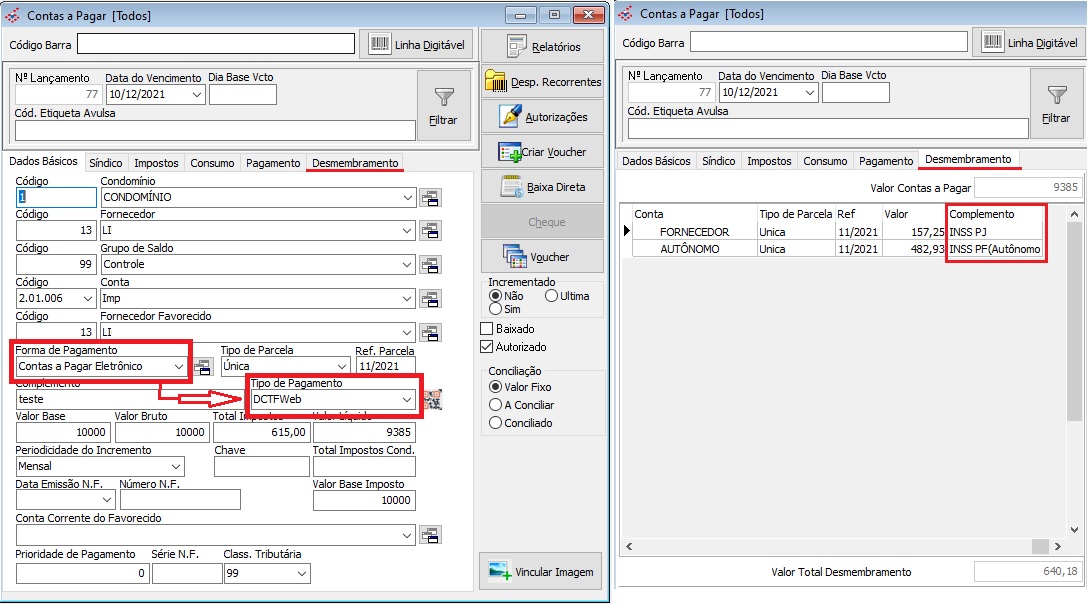Click Filtrar funnel in left window
This screenshot has width=1090, height=604.
point(443,105)
